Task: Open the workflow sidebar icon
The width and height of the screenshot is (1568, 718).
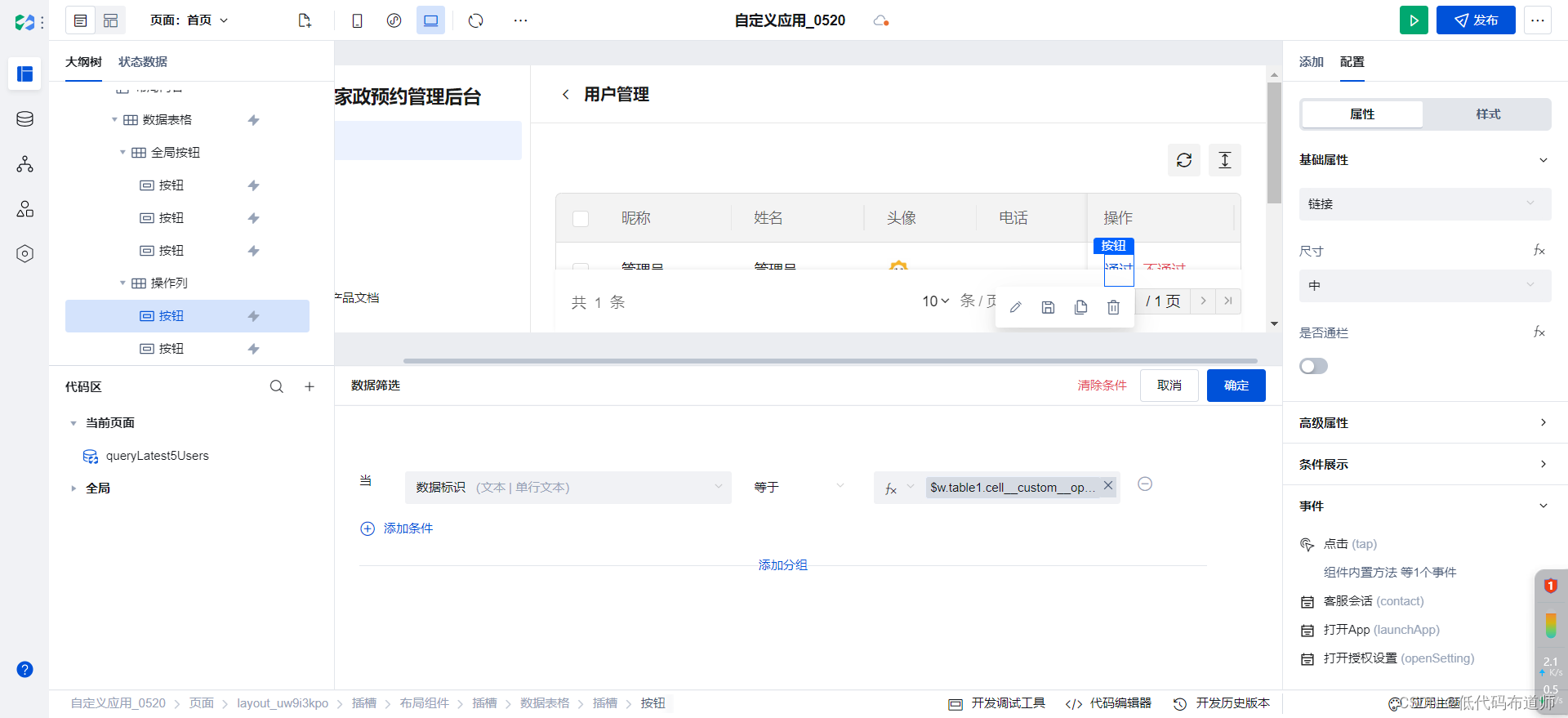Action: (x=24, y=164)
